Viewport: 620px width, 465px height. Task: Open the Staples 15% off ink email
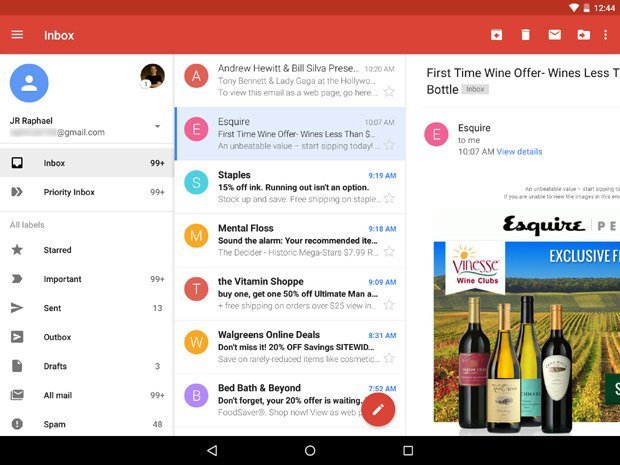(290, 187)
